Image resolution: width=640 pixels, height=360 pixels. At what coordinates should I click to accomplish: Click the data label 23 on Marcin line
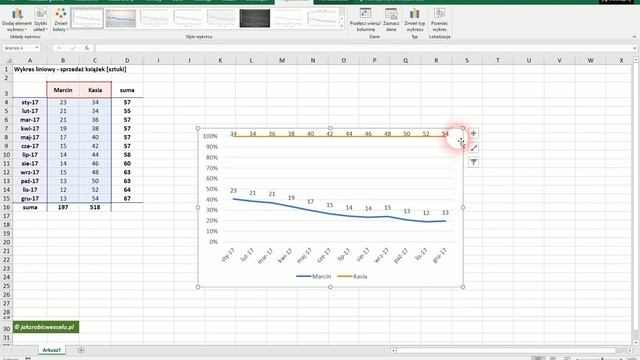tap(233, 191)
